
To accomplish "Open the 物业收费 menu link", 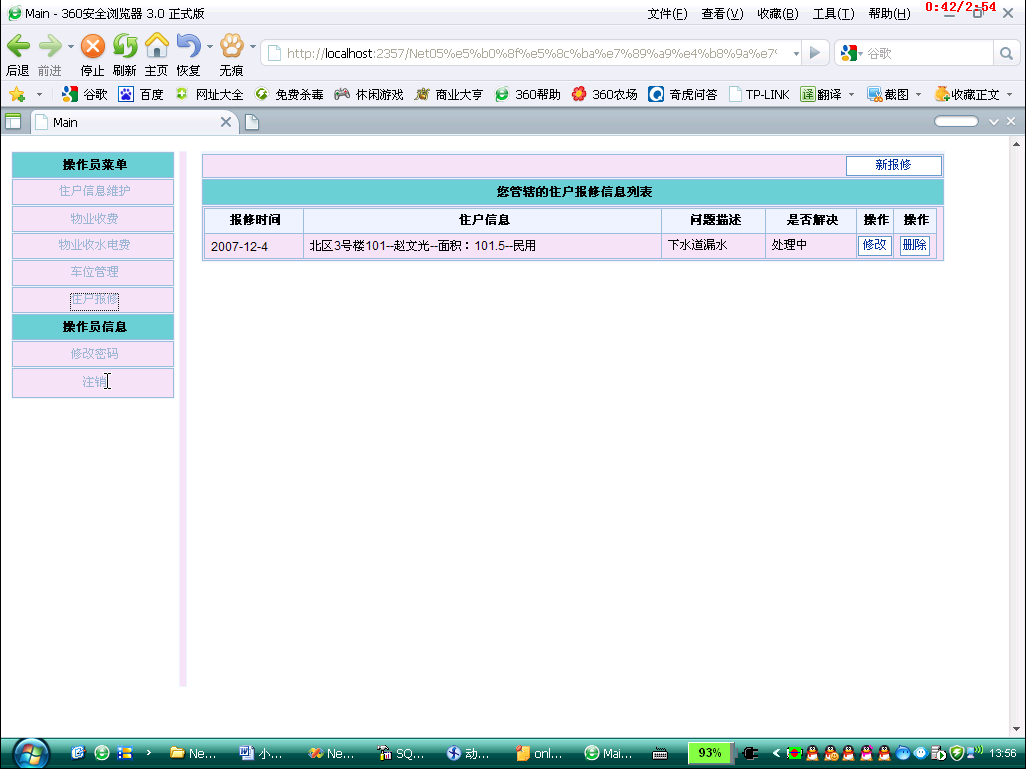I will point(94,219).
